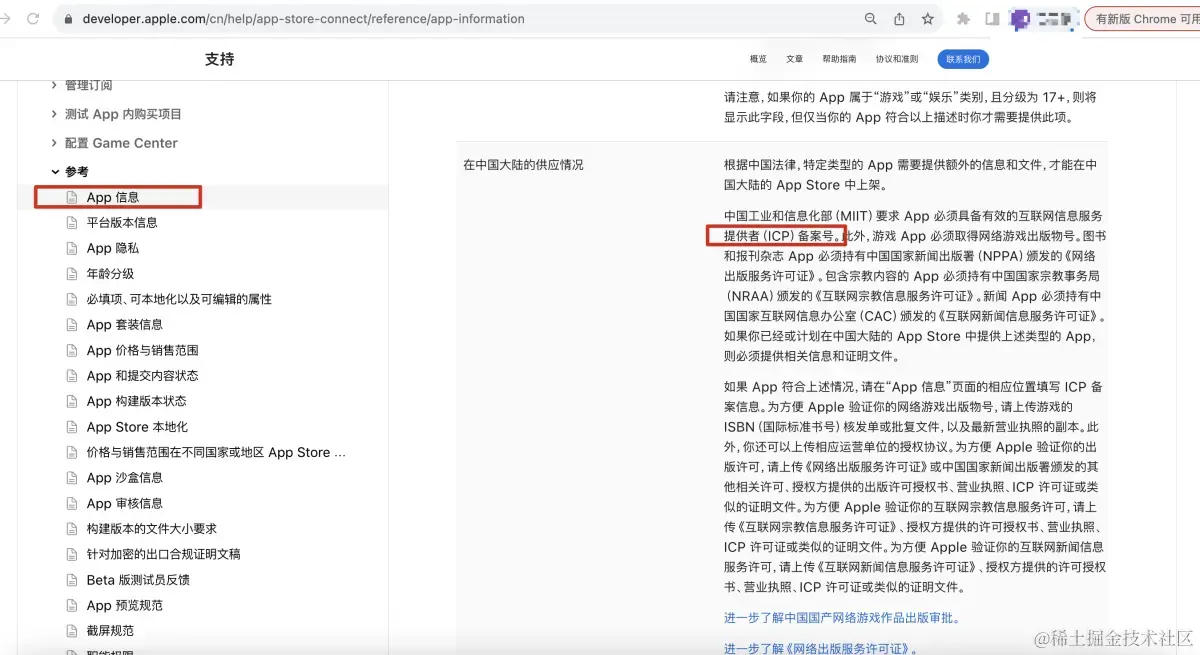Open the 支持 heading link
The width and height of the screenshot is (1200, 655).
pyautogui.click(x=219, y=59)
